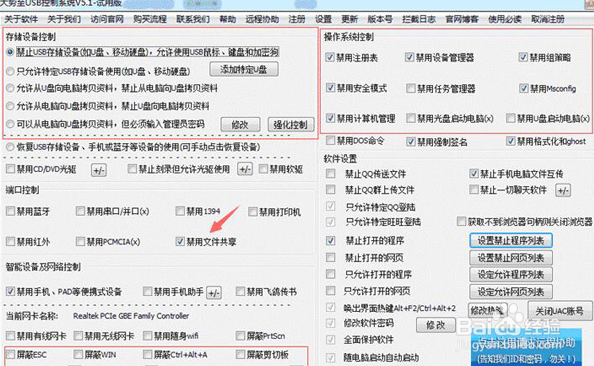This screenshot has width=594, height=366.
Task: Toggle 禁止刻录但允许光驱使用 checkbox
Action: point(132,169)
